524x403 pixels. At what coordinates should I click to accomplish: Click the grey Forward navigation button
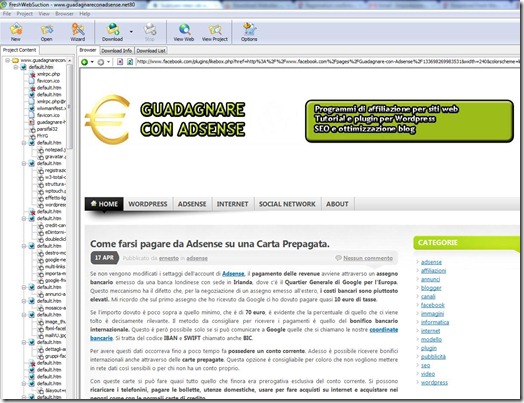101,62
